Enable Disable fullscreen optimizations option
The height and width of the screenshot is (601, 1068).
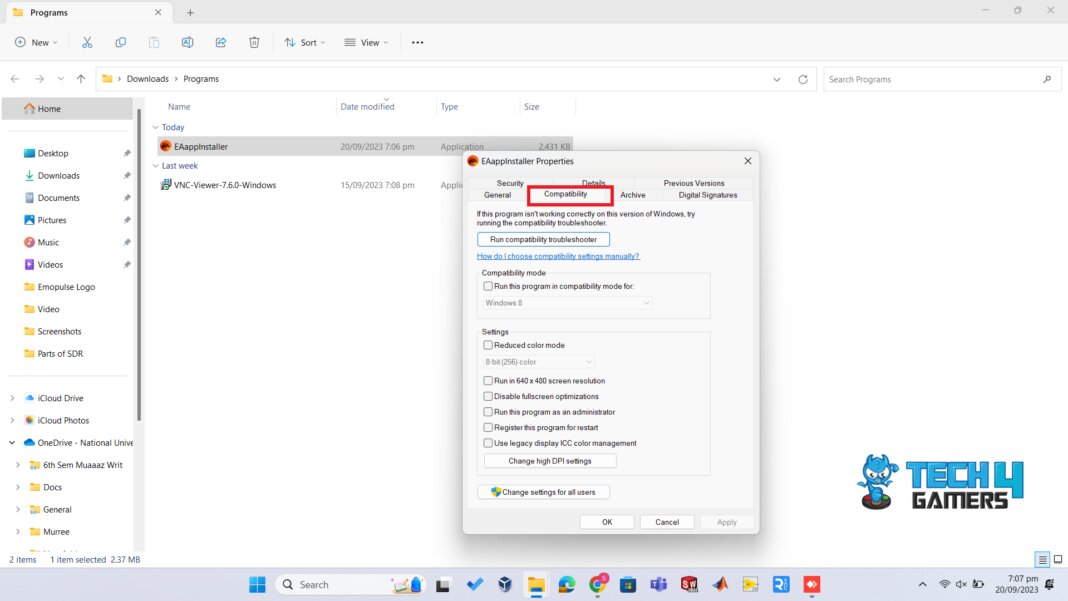click(x=488, y=396)
